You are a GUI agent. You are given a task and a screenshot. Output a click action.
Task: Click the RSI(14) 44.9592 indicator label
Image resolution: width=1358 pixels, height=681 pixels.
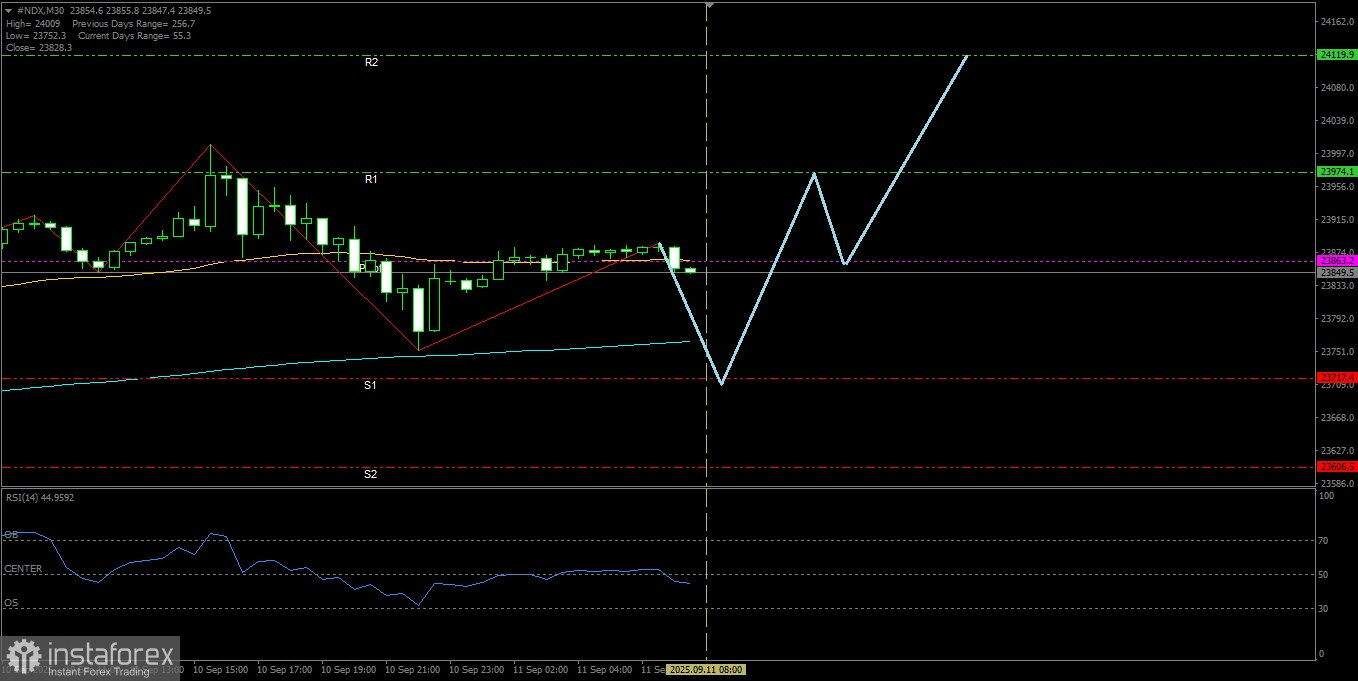(39, 497)
